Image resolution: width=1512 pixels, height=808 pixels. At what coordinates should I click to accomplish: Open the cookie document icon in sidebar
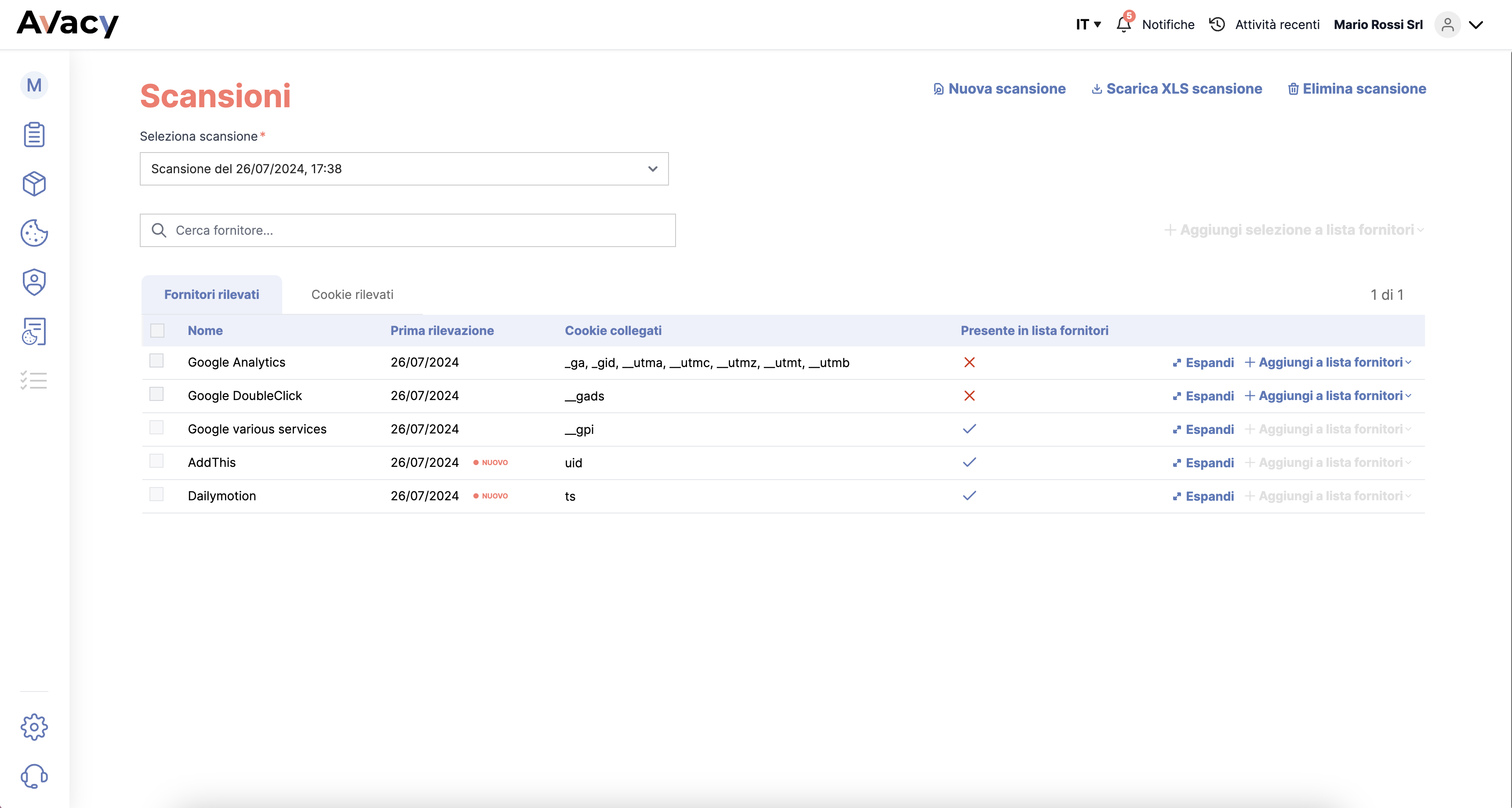pos(34,332)
